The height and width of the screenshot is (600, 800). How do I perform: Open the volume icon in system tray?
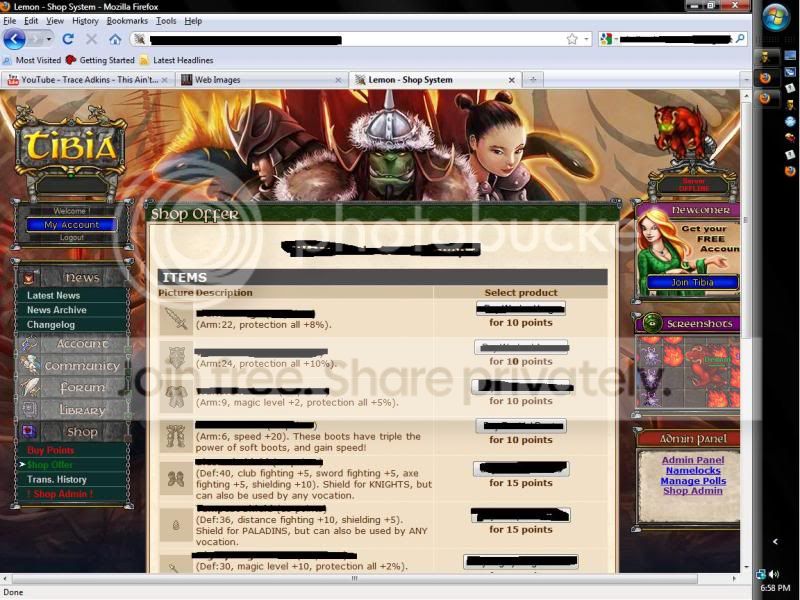(x=774, y=574)
